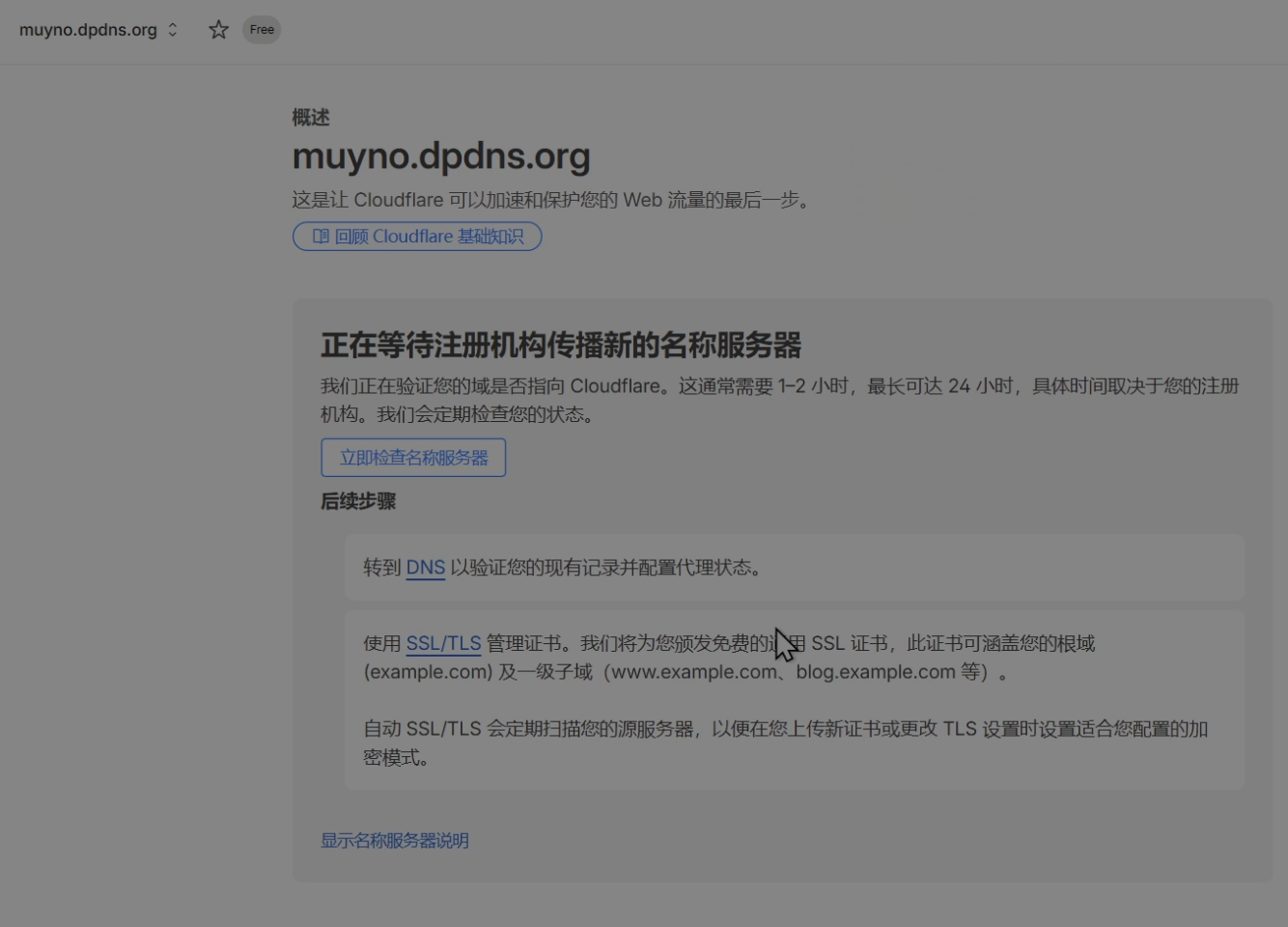
Task: Click the (example.com) text in the SSL card
Action: (x=428, y=672)
